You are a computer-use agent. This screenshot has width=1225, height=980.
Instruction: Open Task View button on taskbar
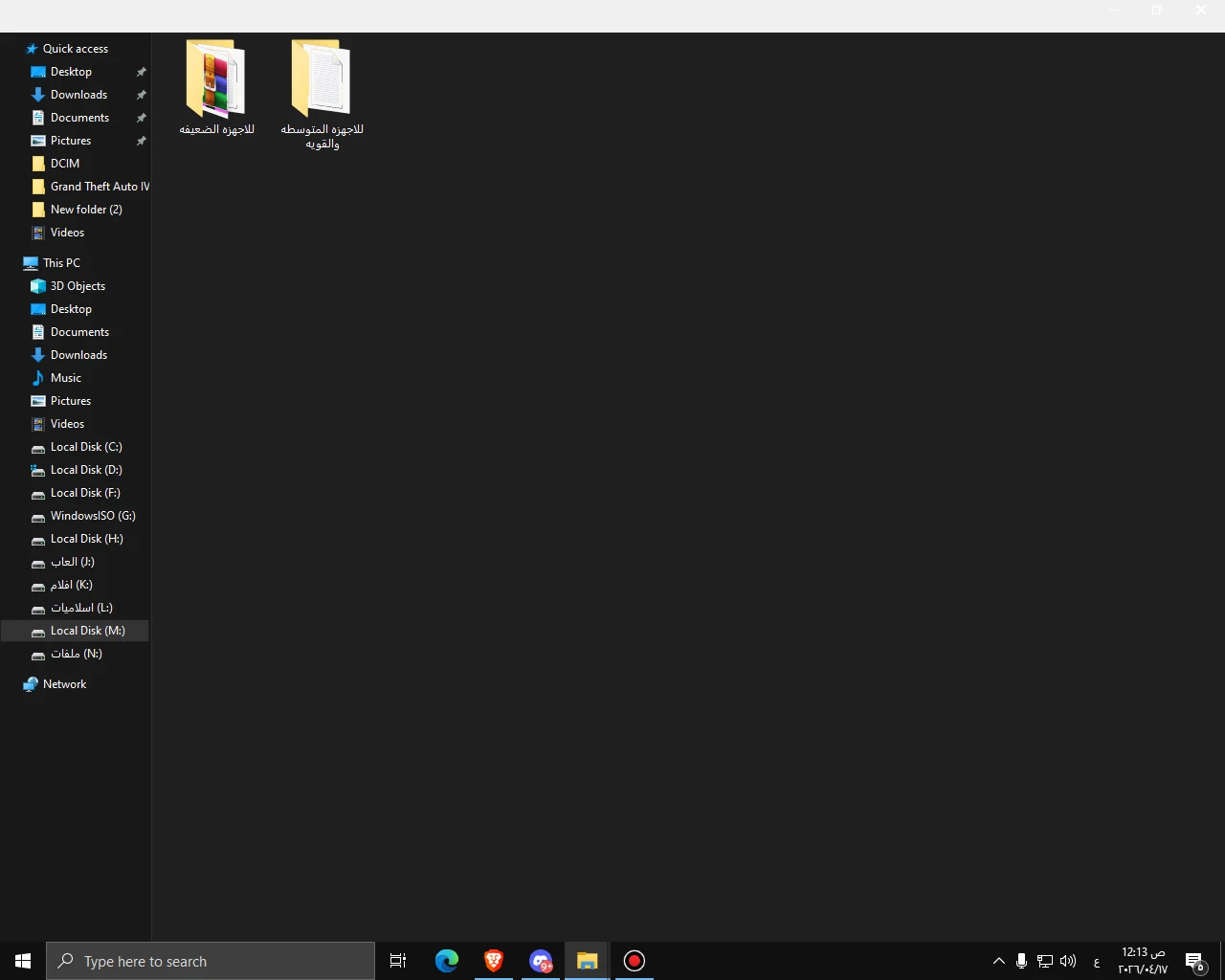[x=398, y=961]
